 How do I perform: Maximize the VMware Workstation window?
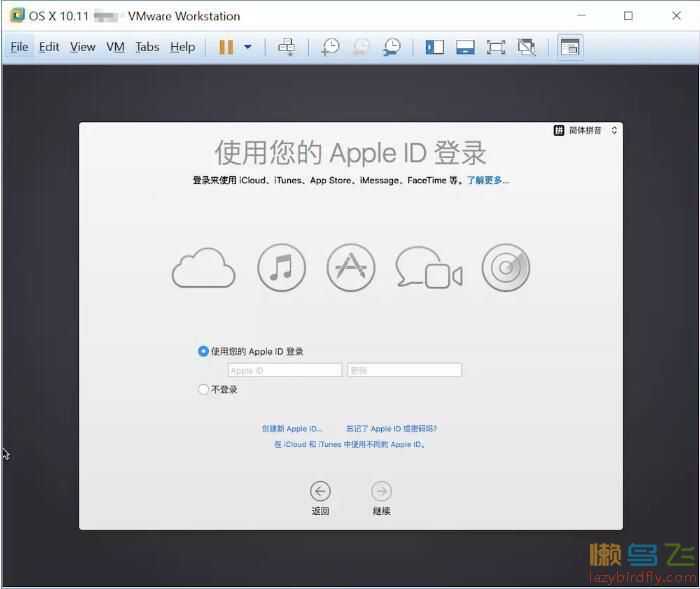tap(628, 16)
